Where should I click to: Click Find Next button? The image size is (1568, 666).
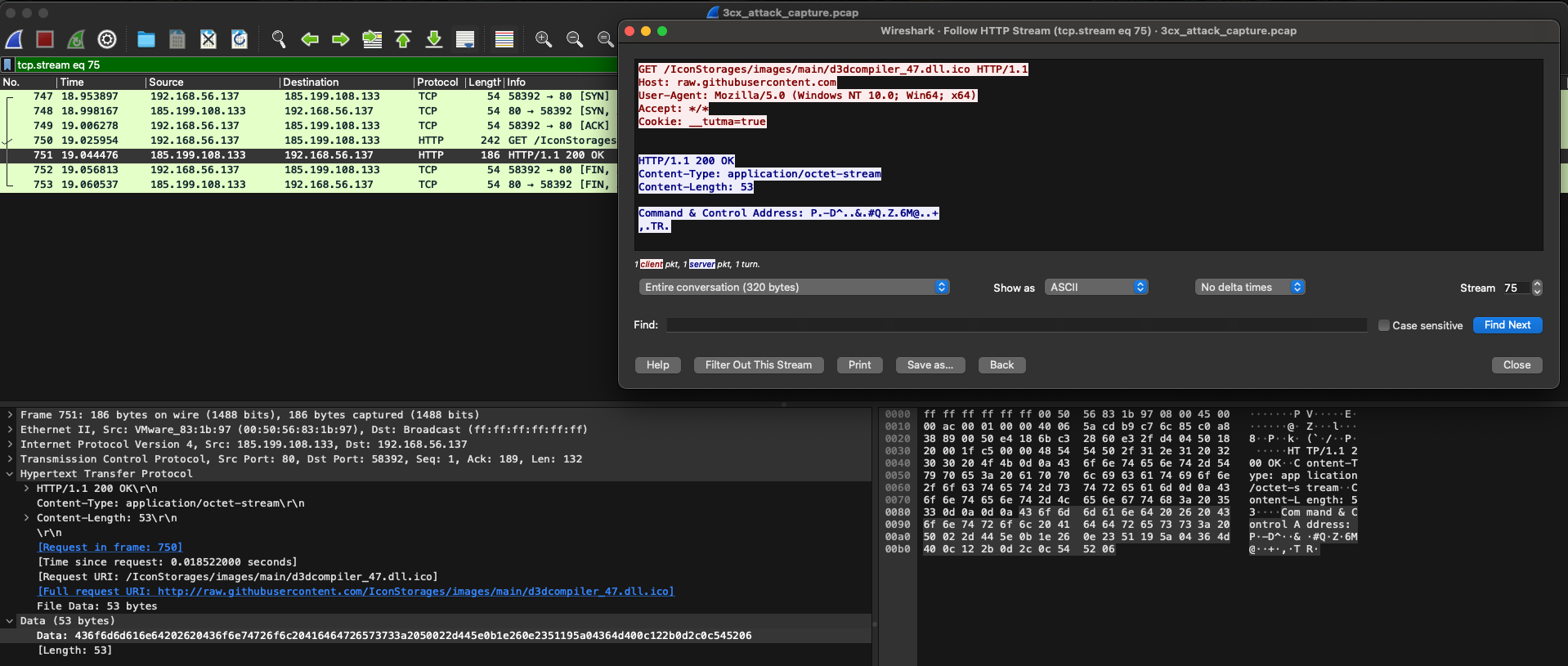(x=1508, y=325)
